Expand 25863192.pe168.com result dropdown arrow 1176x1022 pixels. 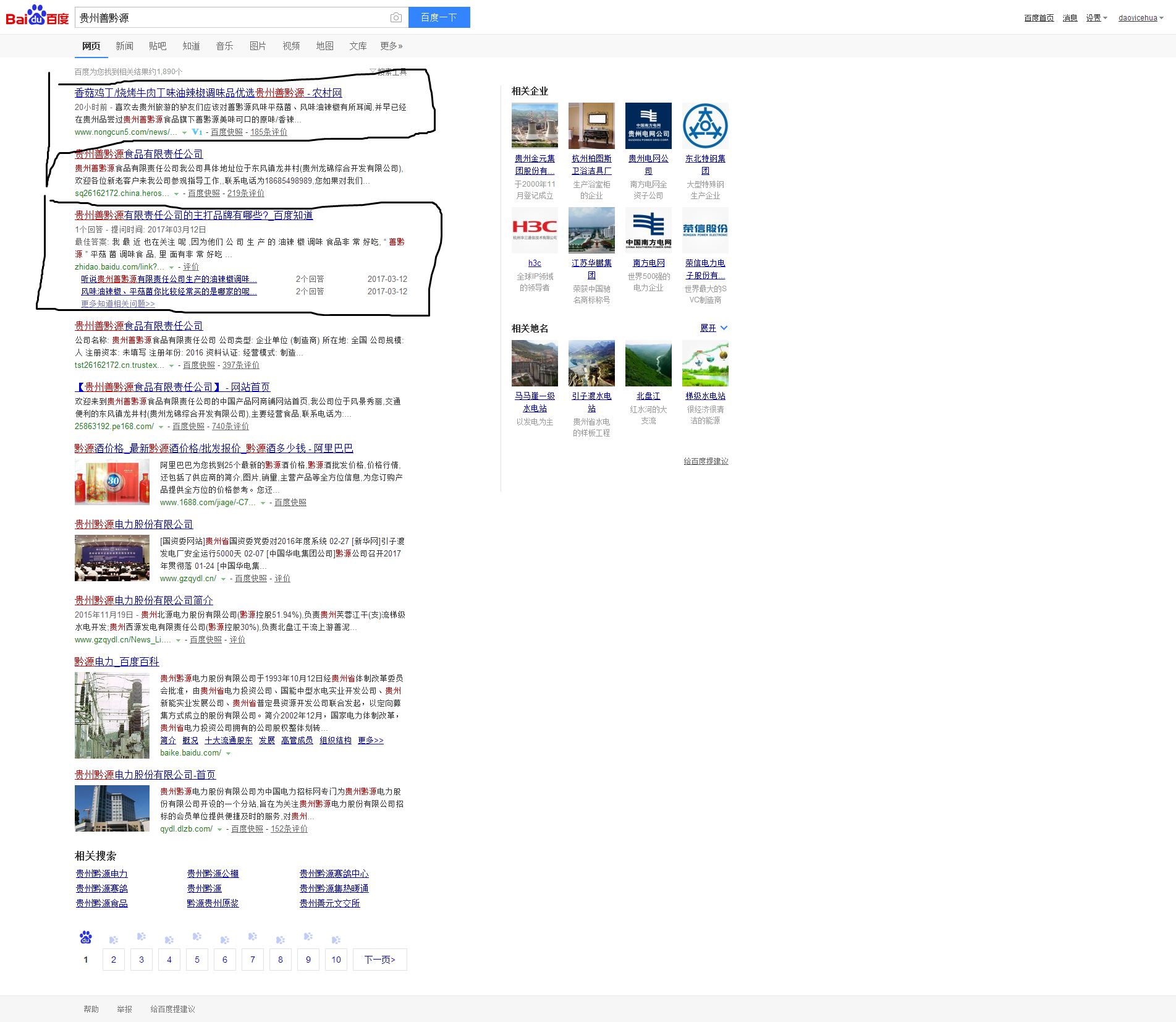tap(161, 427)
